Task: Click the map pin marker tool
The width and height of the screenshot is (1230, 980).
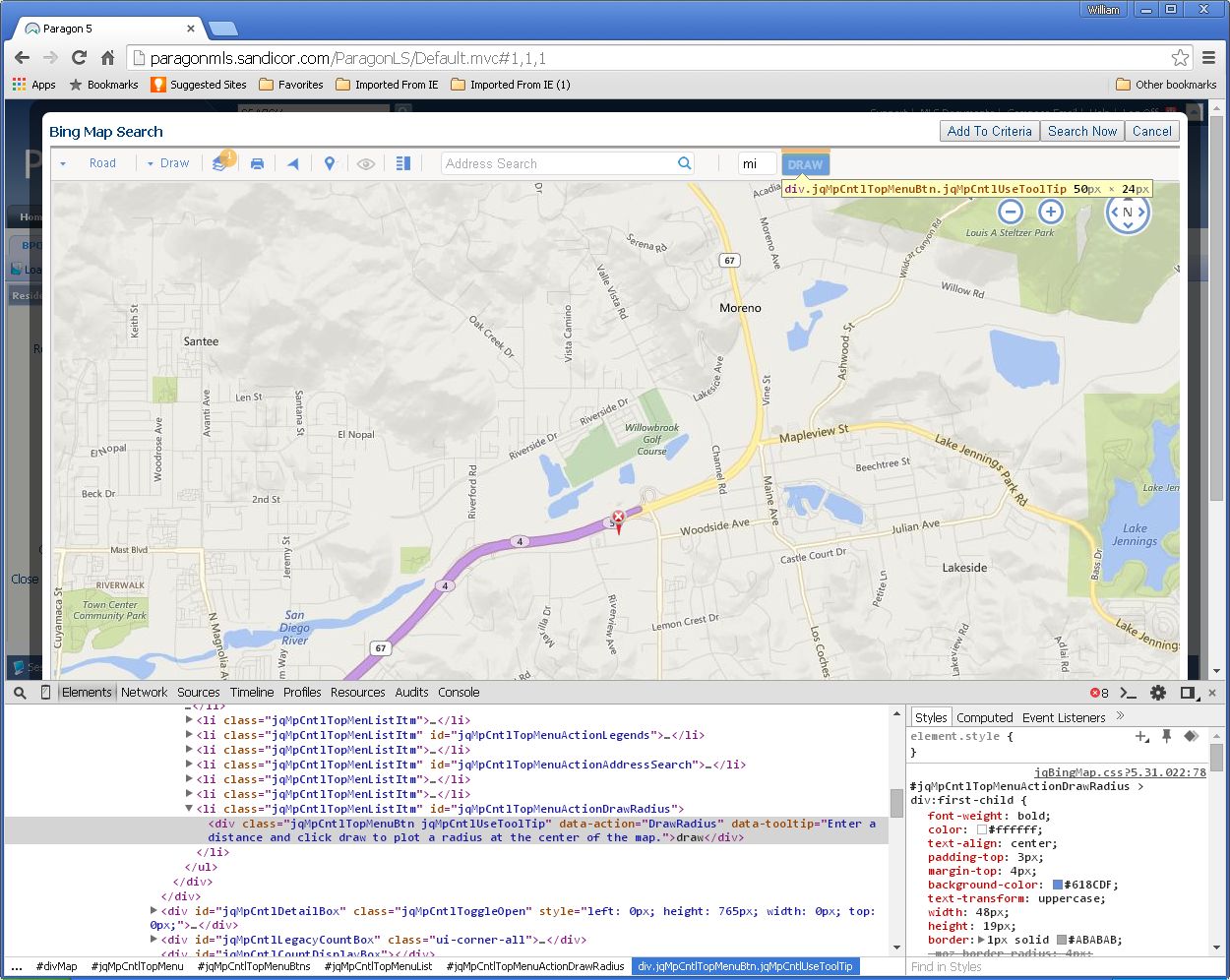Action: pyautogui.click(x=330, y=164)
